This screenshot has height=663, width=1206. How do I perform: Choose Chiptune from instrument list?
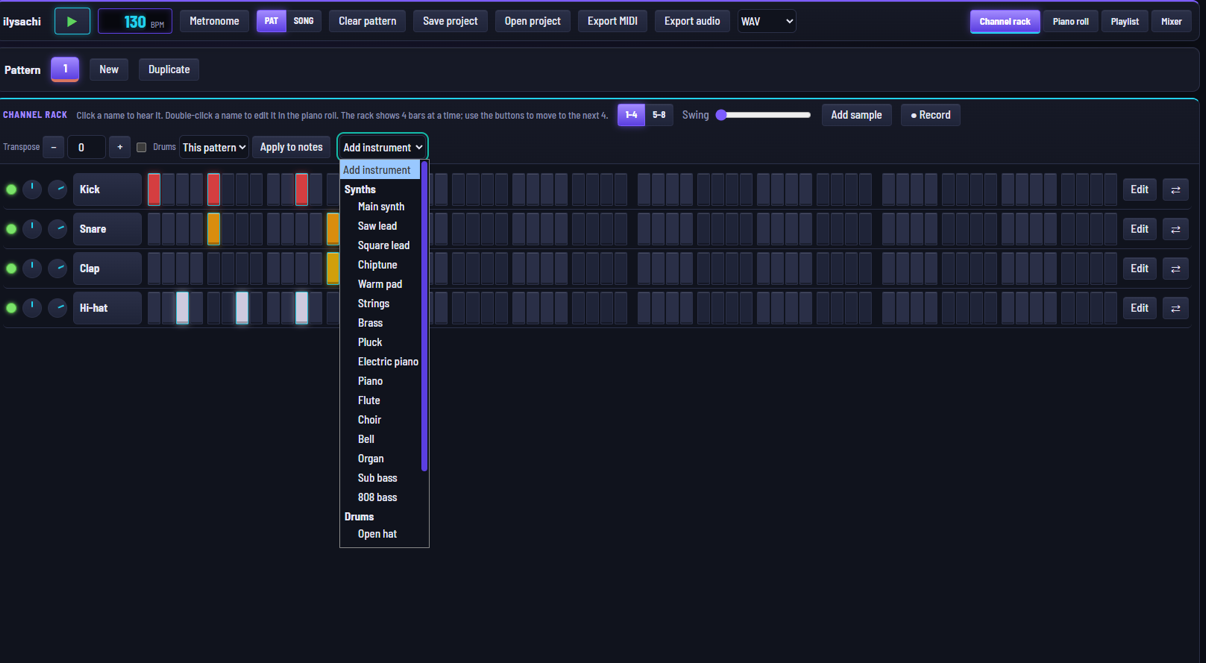(x=381, y=265)
